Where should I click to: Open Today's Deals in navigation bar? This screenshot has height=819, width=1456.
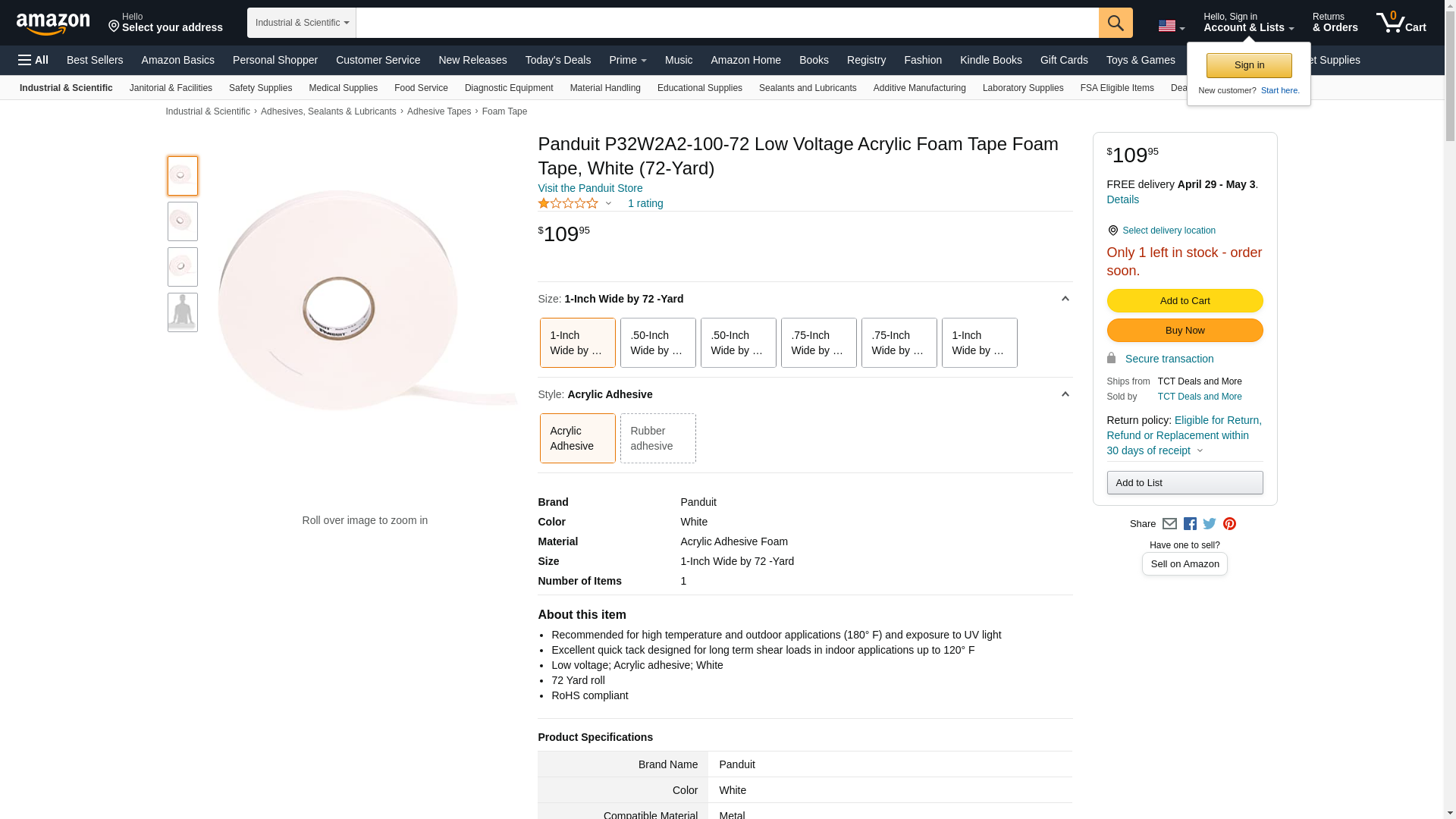557,60
